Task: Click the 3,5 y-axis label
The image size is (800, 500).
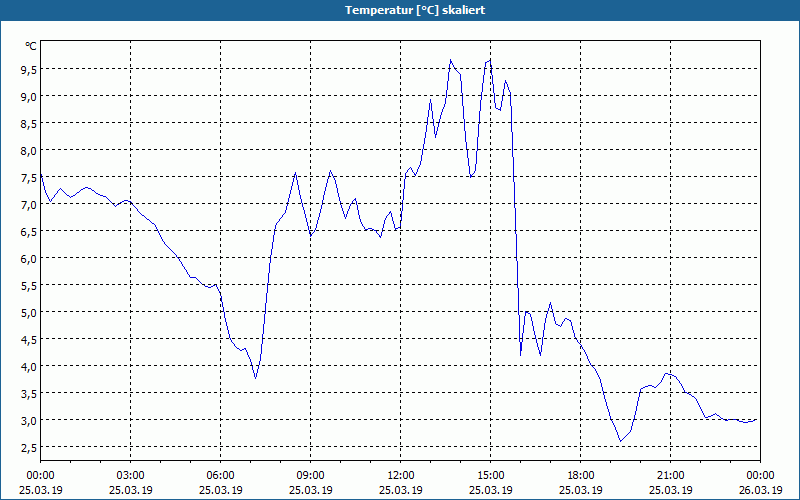Action: click(28, 394)
